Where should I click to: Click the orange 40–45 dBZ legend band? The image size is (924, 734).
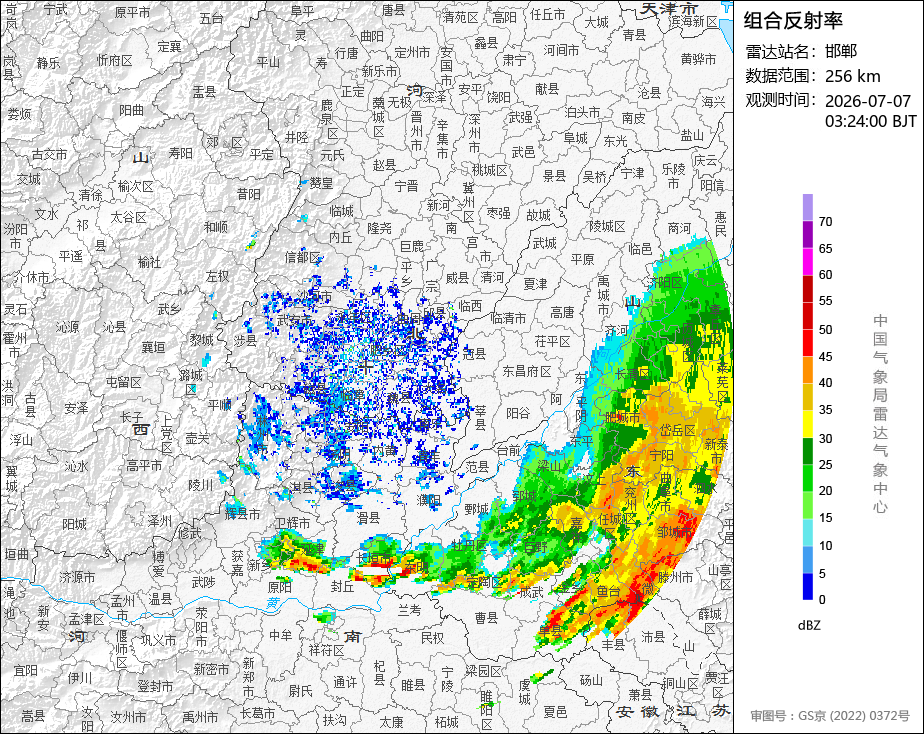pyautogui.click(x=807, y=370)
